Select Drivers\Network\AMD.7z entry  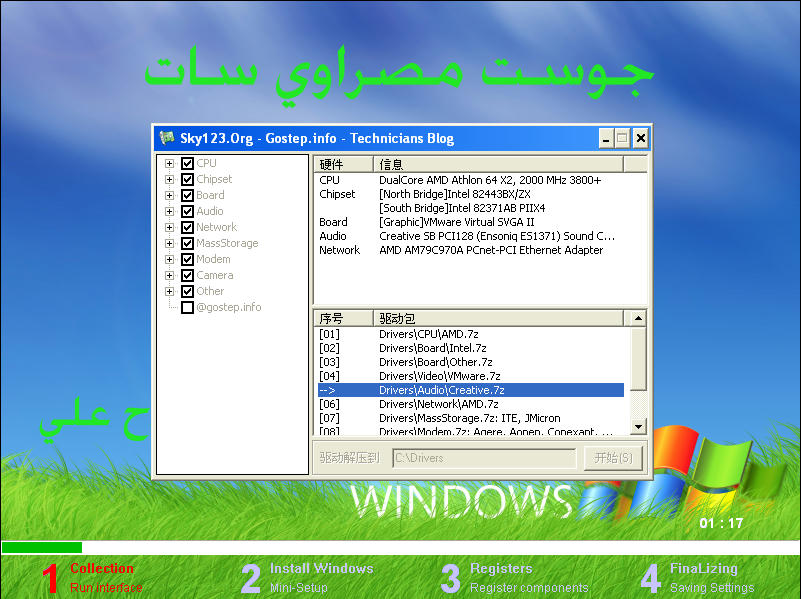[470, 404]
